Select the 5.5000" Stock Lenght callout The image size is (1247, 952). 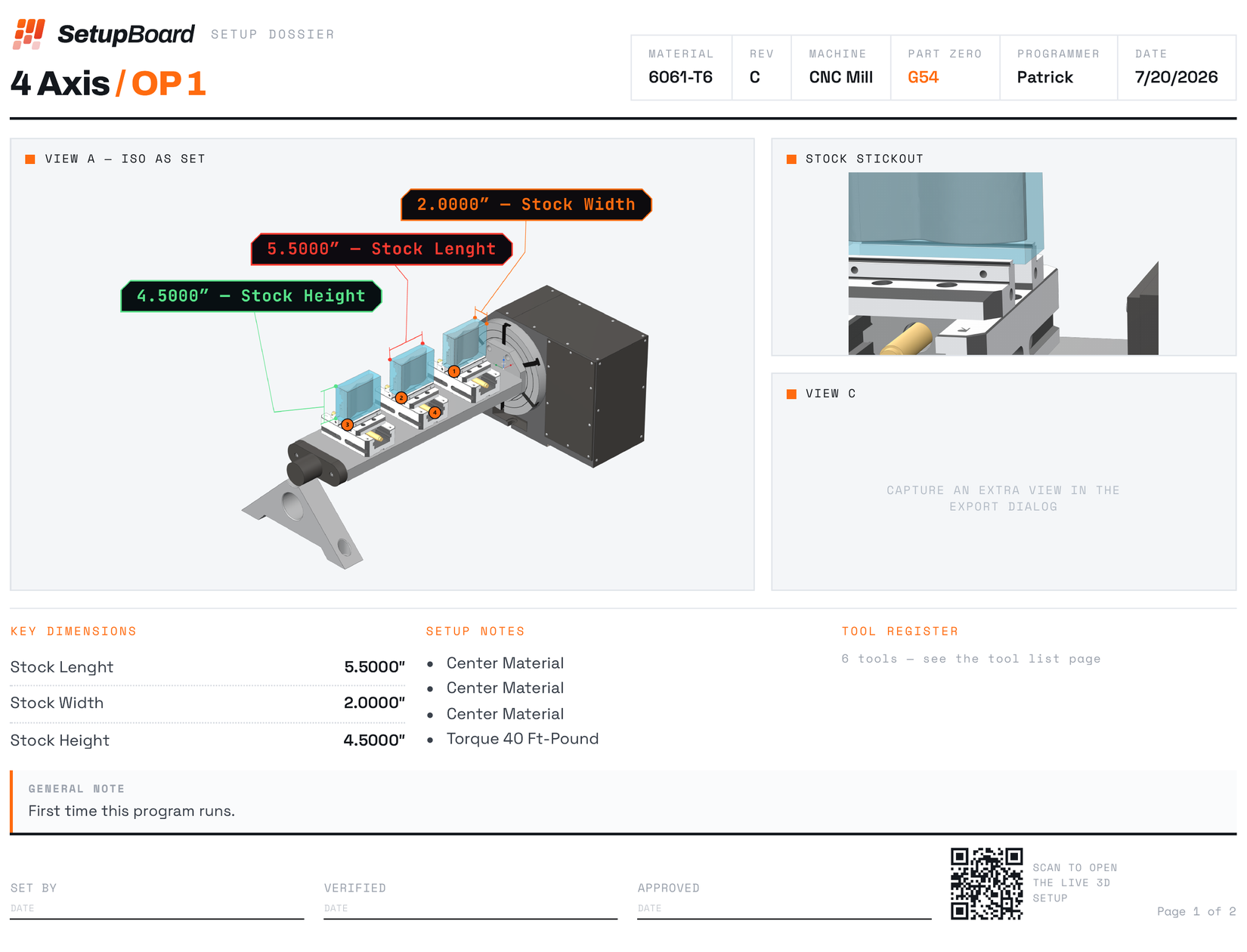382,249
